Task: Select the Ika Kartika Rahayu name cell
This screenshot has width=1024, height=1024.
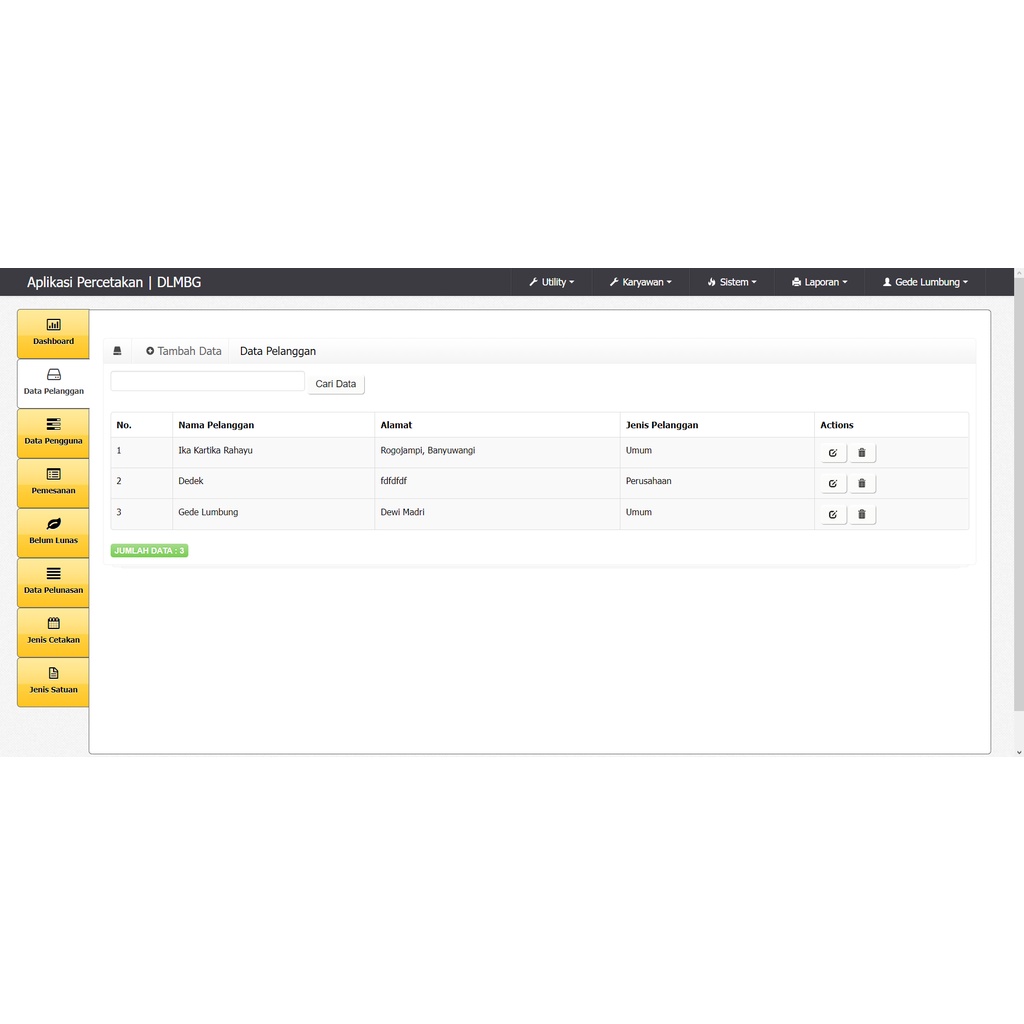Action: click(274, 453)
